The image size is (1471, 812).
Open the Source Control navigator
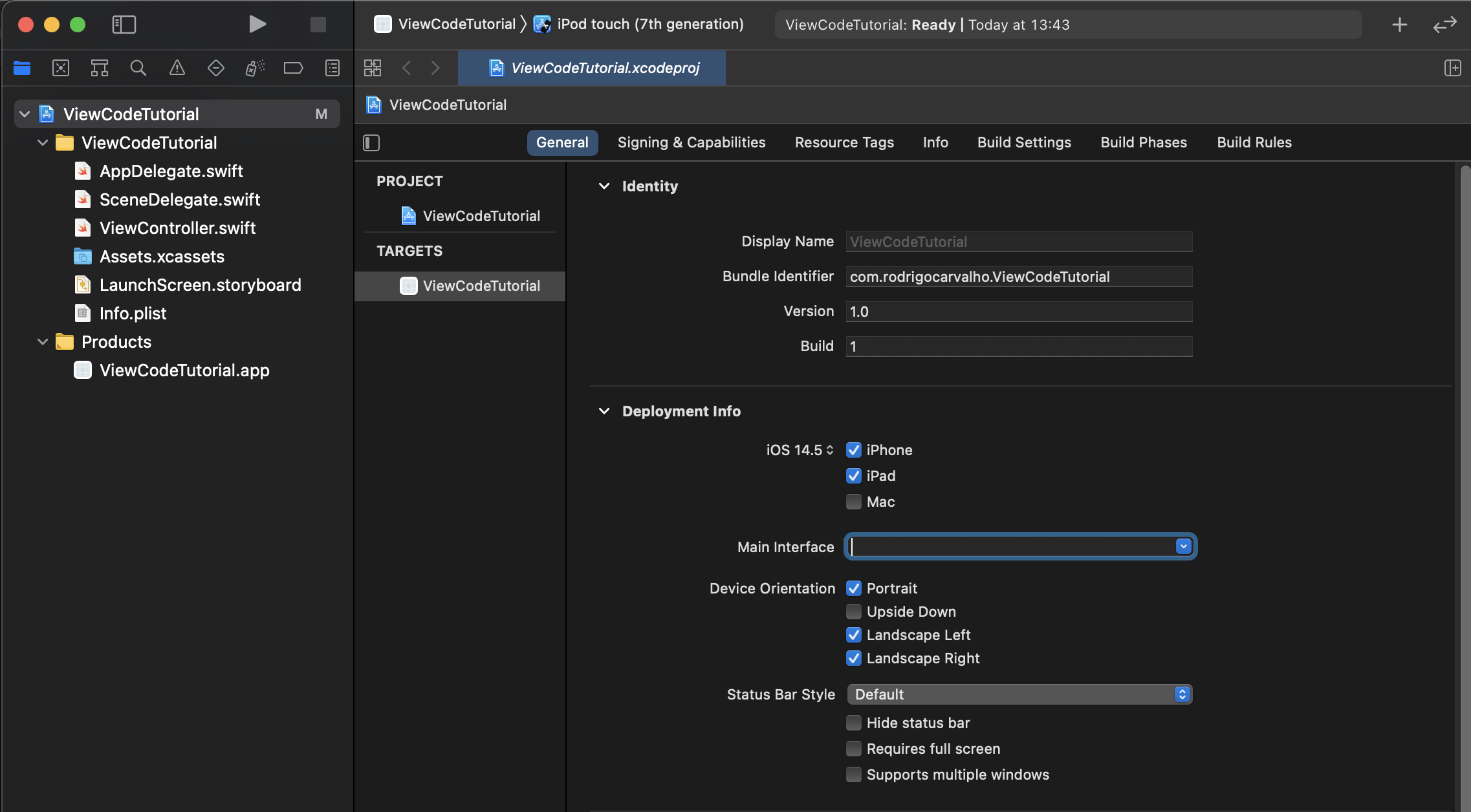[61, 68]
